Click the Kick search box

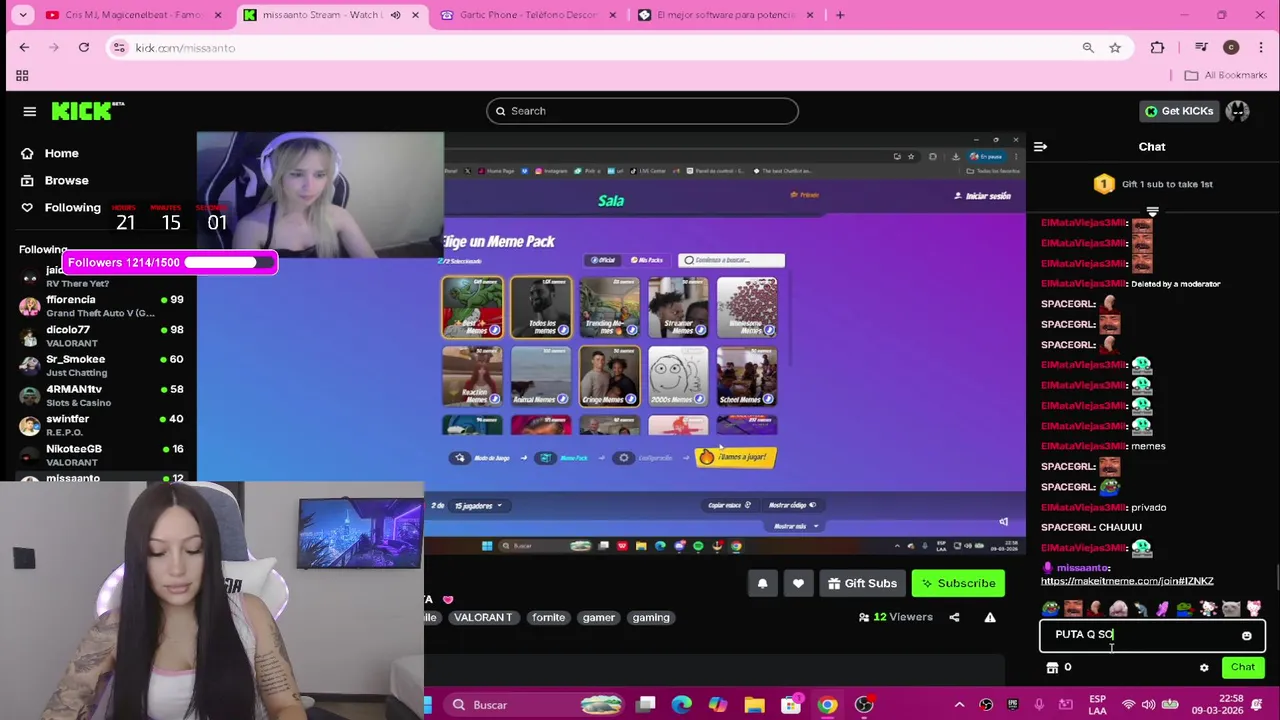[x=642, y=111]
